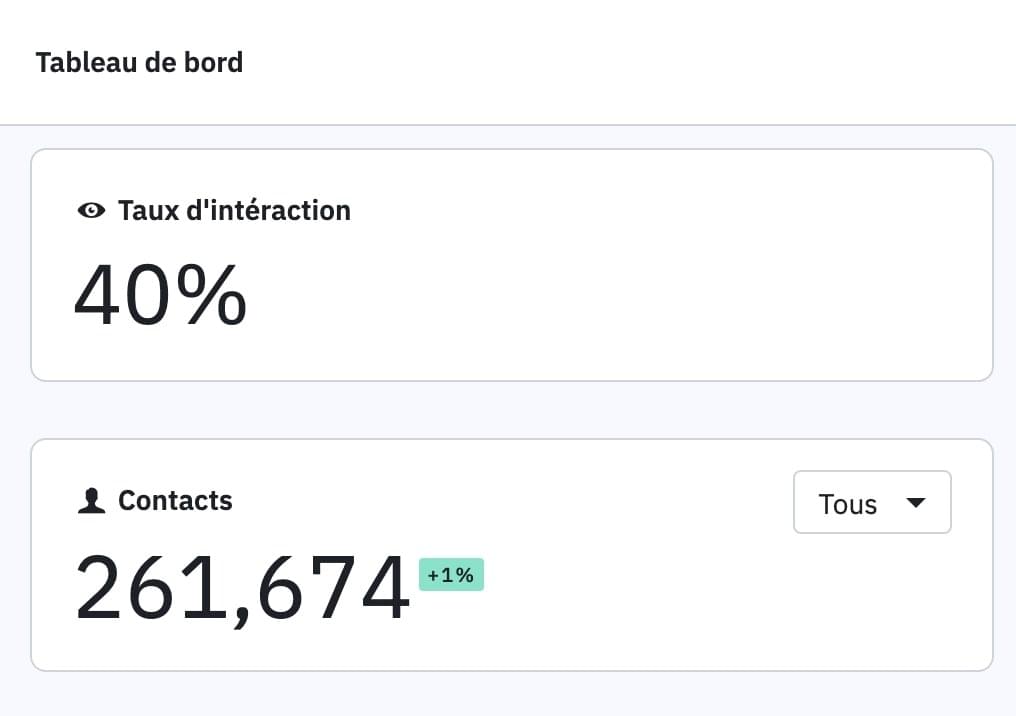
Task: Click the d'intéraction word in title
Action: 268,211
